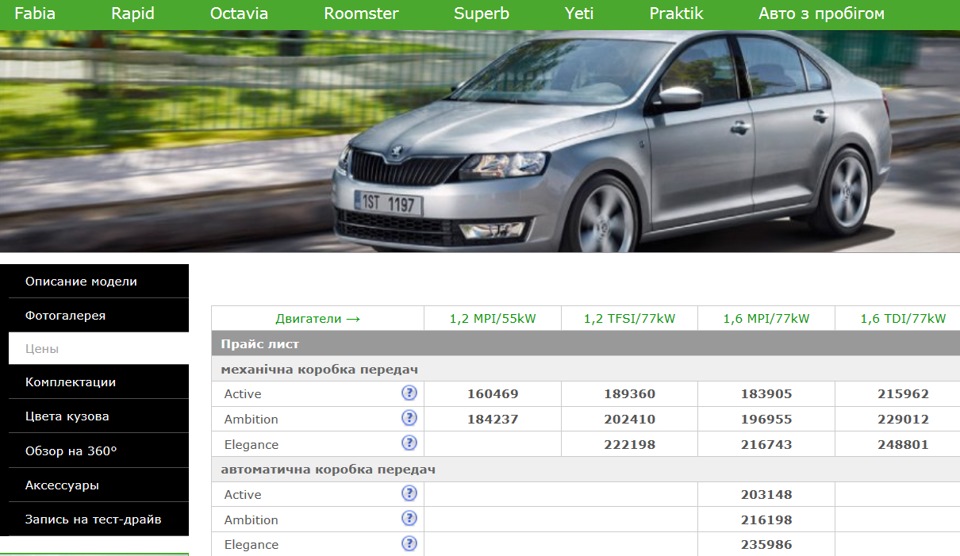Open the Fabia model page
The height and width of the screenshot is (556, 960).
coord(35,13)
